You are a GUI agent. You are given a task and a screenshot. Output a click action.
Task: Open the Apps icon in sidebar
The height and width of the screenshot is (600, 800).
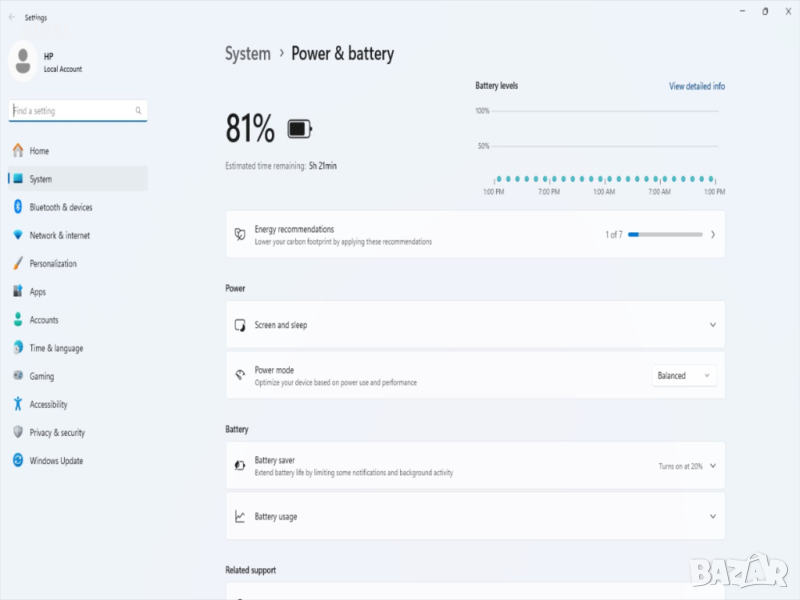point(18,292)
